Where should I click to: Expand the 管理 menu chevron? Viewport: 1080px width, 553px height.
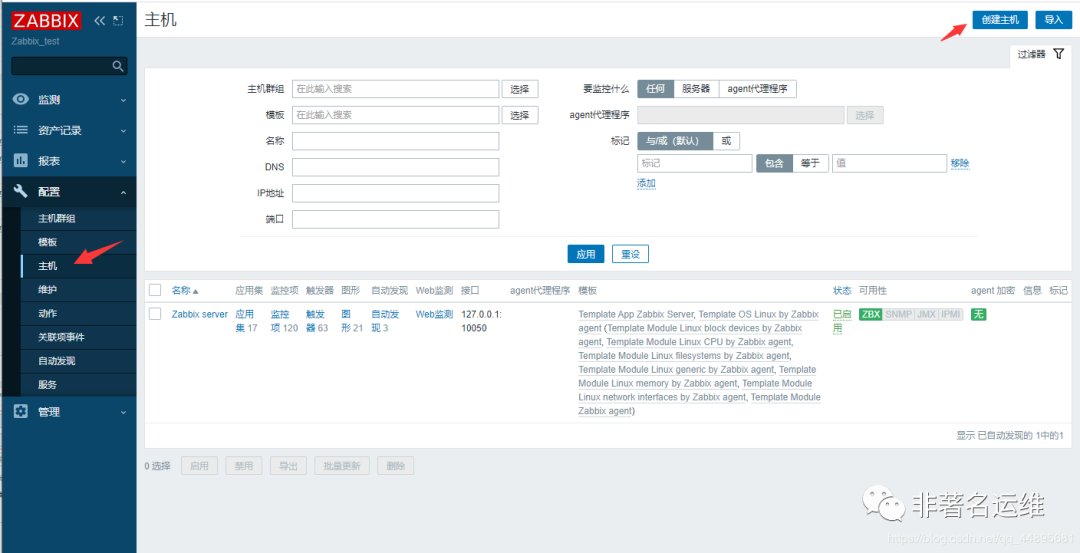pyautogui.click(x=123, y=413)
